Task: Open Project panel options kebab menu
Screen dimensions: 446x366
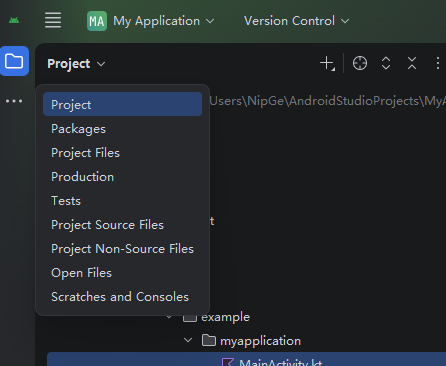Action: tap(437, 63)
